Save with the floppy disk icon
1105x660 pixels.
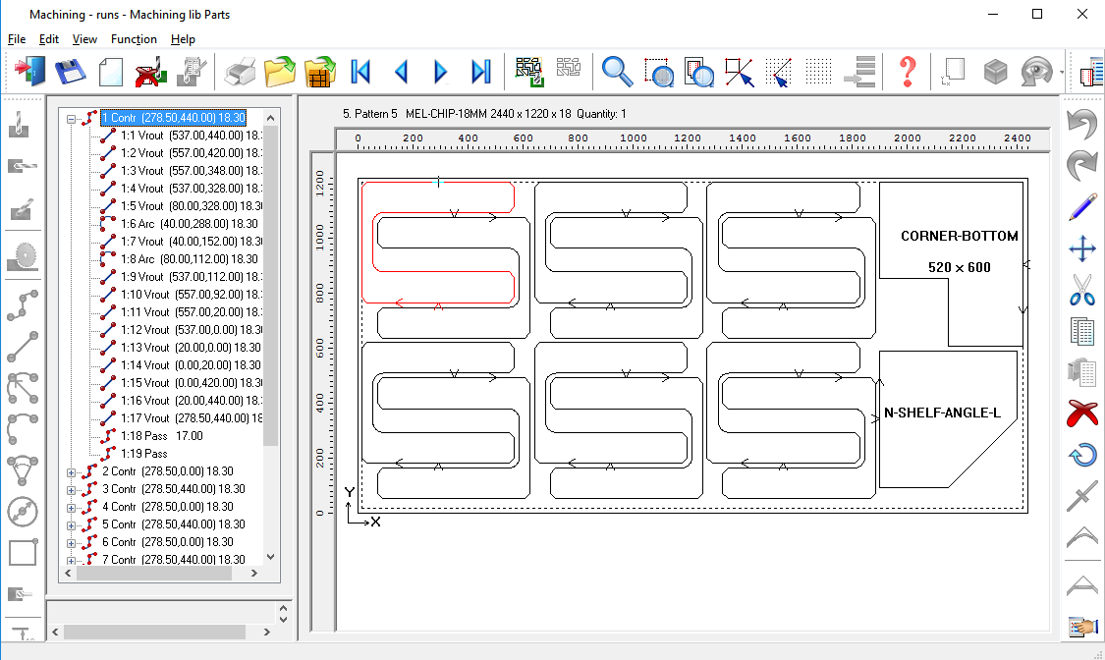70,71
